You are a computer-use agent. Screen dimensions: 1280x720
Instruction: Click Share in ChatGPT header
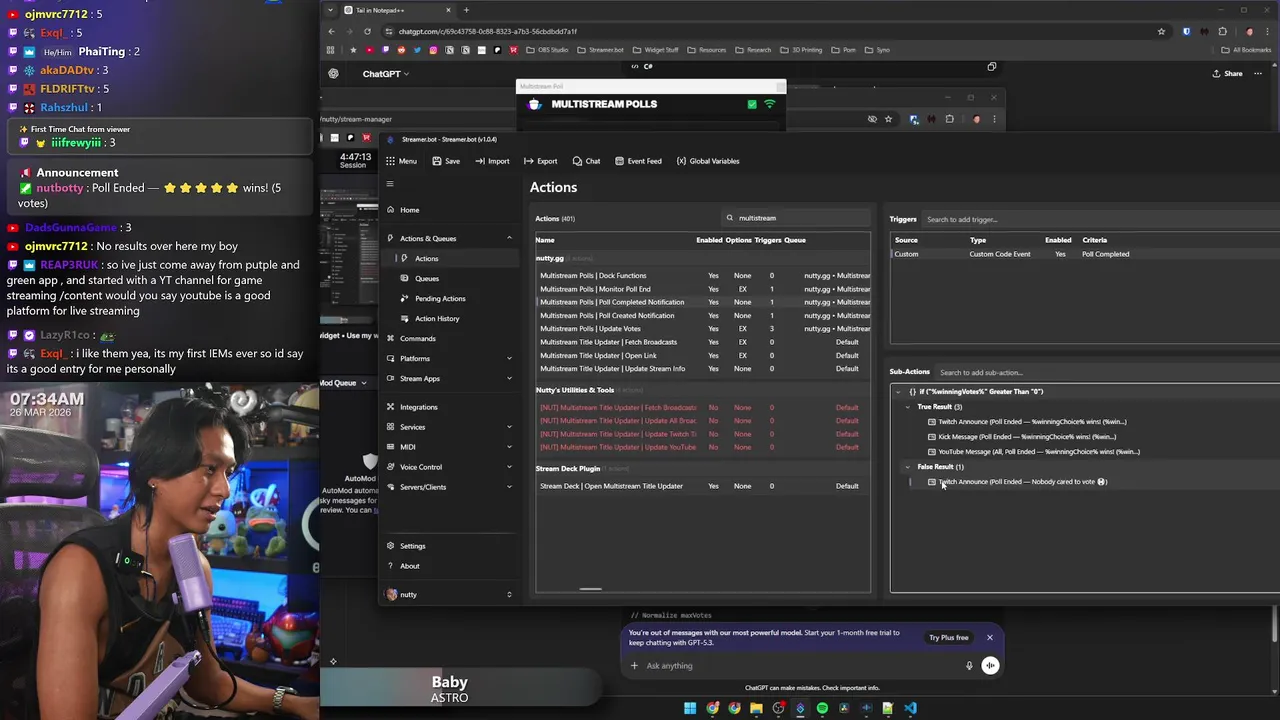click(x=1227, y=73)
